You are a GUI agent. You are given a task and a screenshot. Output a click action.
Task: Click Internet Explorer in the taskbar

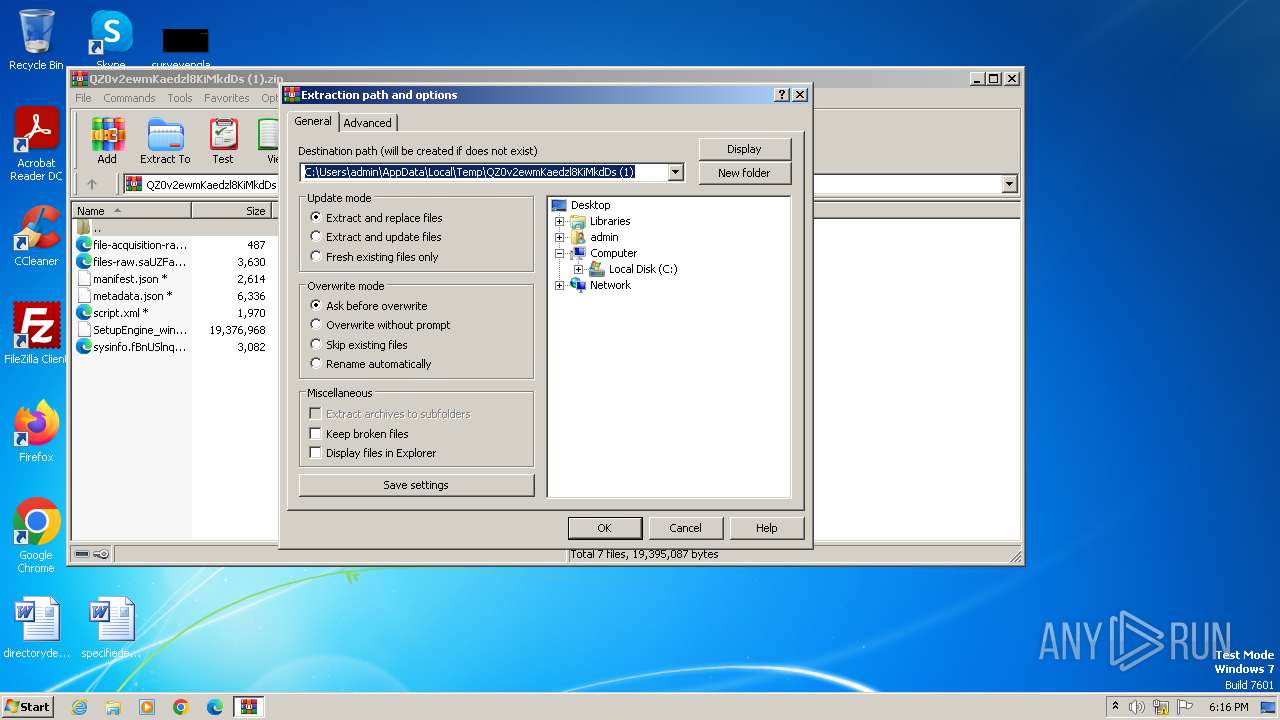80,707
